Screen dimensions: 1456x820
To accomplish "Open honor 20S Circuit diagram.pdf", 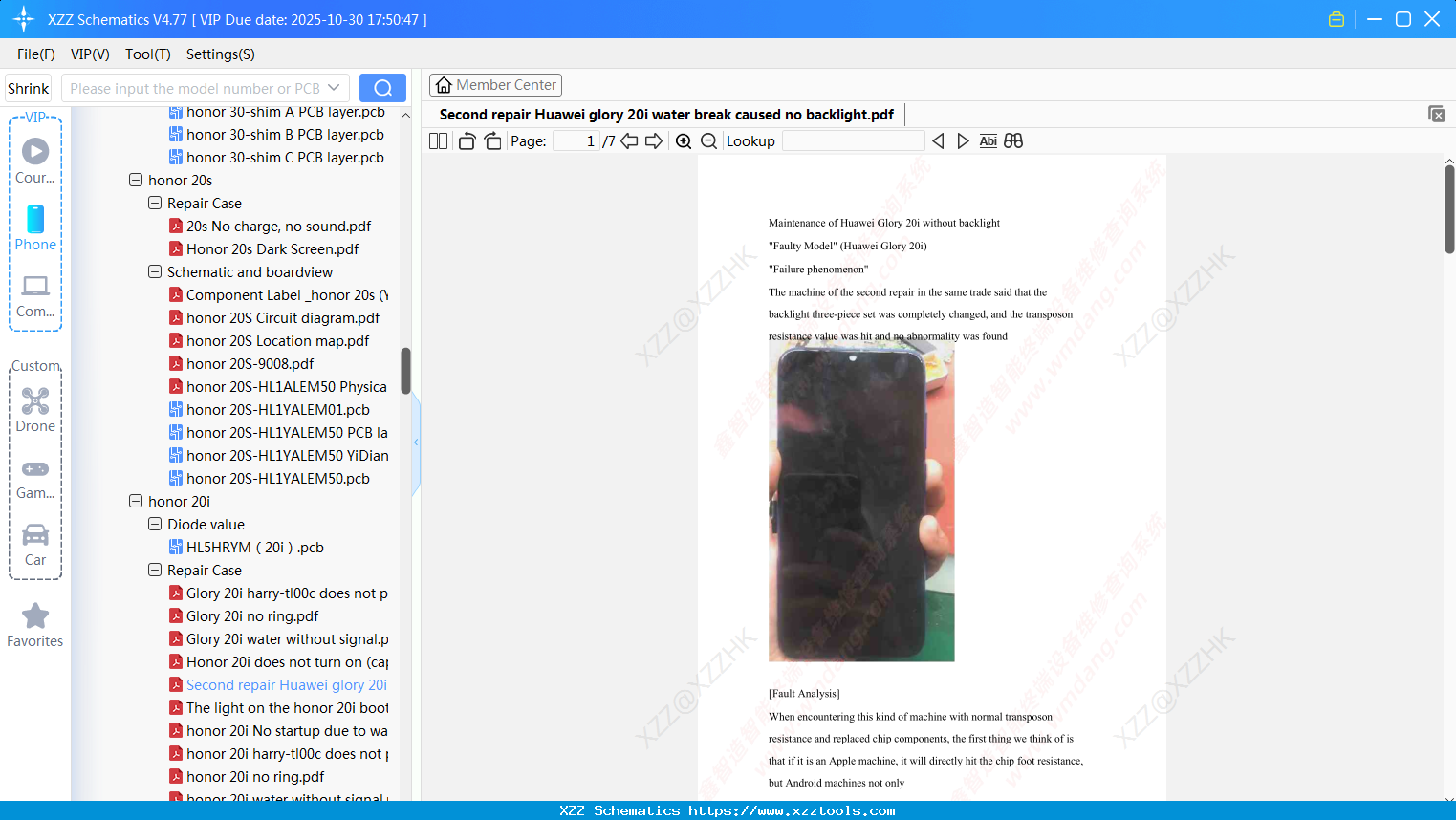I will click(283, 317).
